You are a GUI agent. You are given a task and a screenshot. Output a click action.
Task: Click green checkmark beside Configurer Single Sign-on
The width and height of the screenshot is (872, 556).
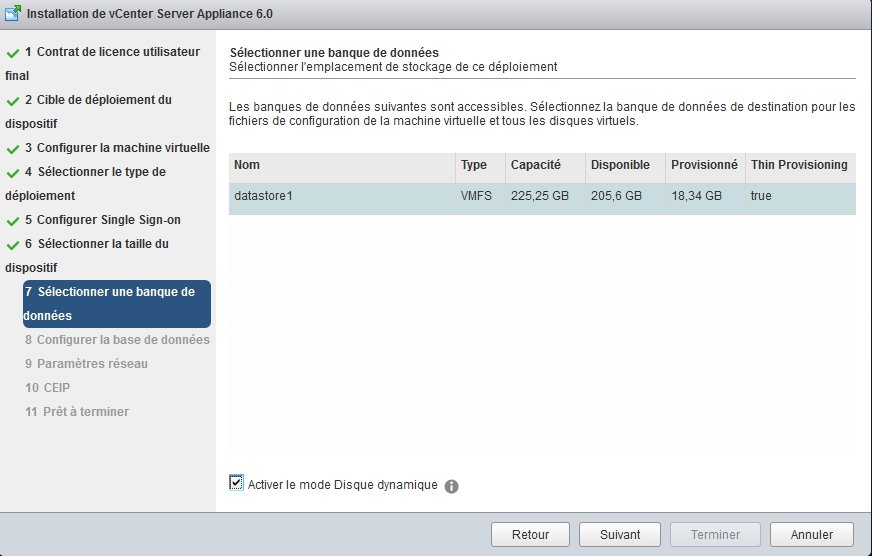click(x=12, y=220)
